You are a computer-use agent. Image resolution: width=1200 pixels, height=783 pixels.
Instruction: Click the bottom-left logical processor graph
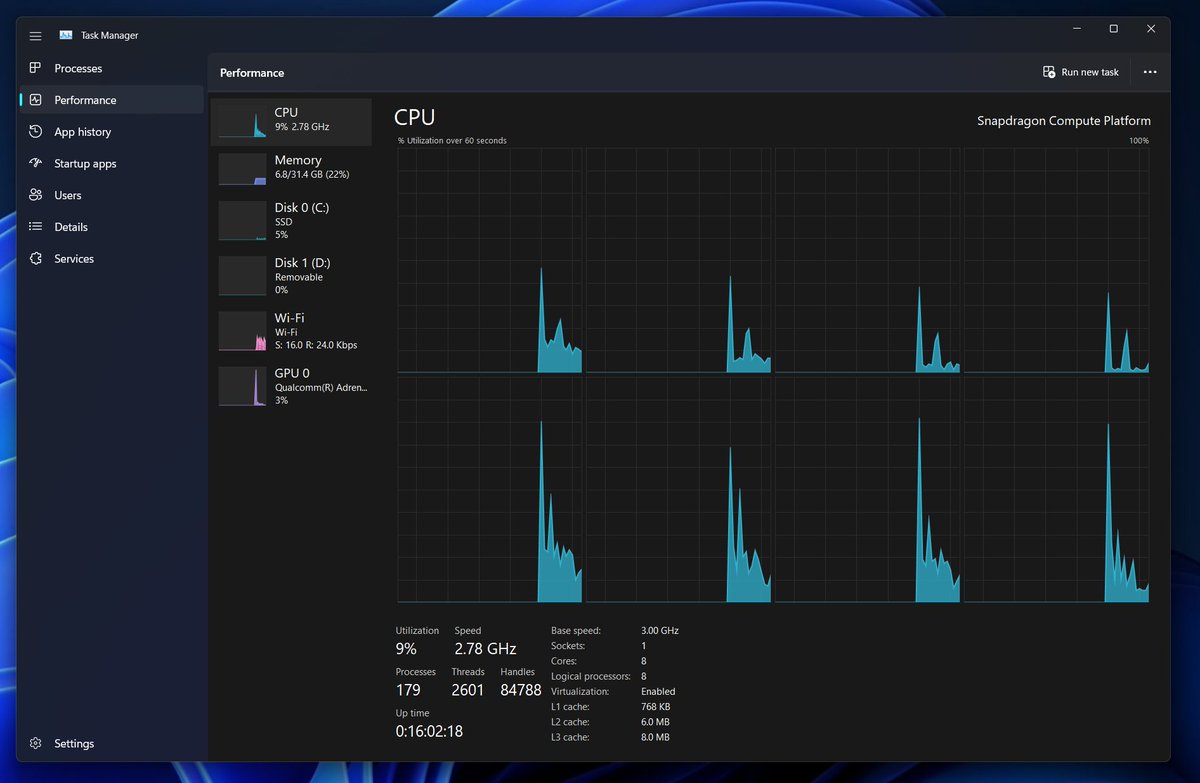point(489,490)
